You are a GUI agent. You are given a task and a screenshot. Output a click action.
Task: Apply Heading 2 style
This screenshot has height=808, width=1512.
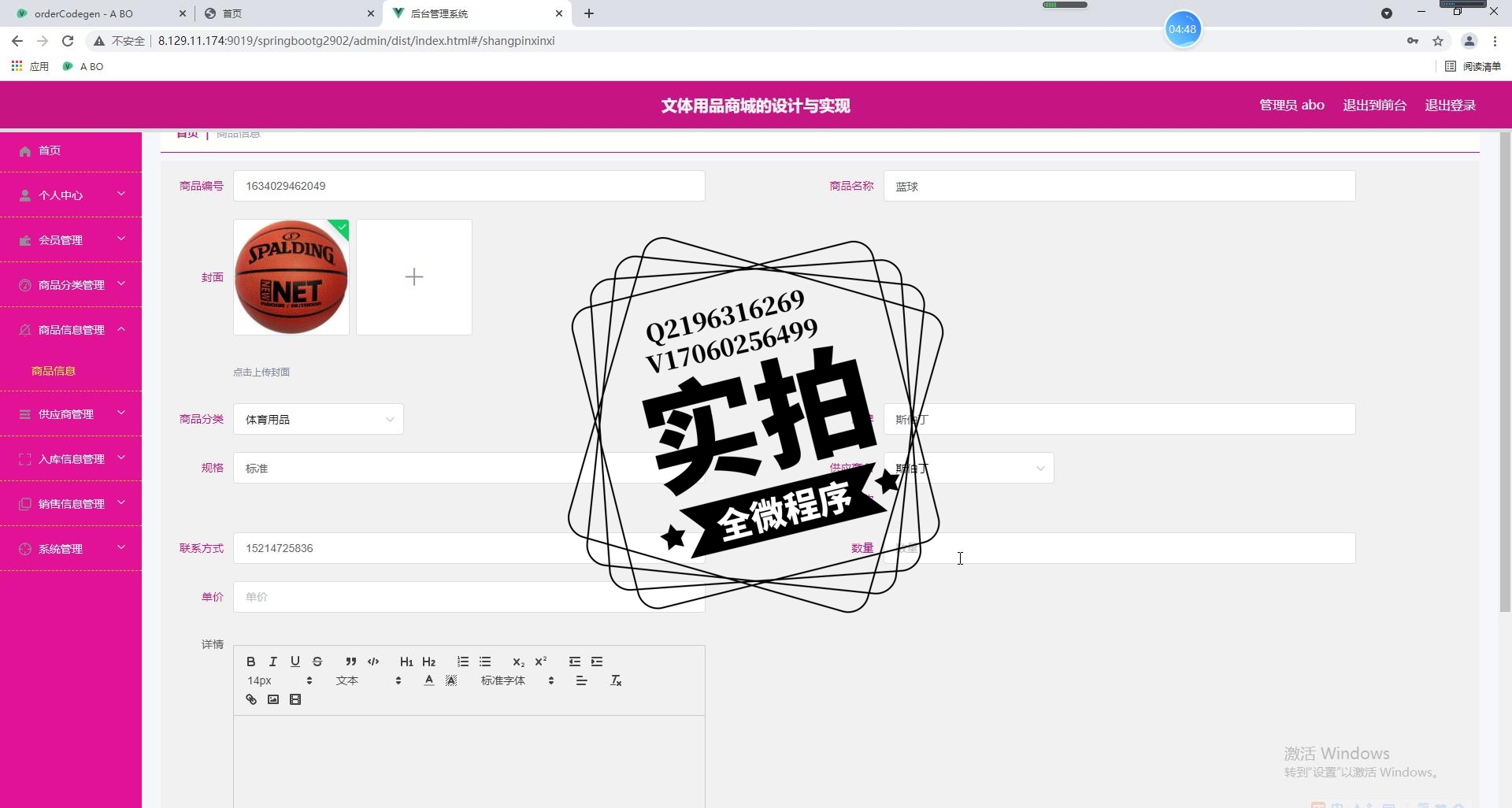coord(429,662)
